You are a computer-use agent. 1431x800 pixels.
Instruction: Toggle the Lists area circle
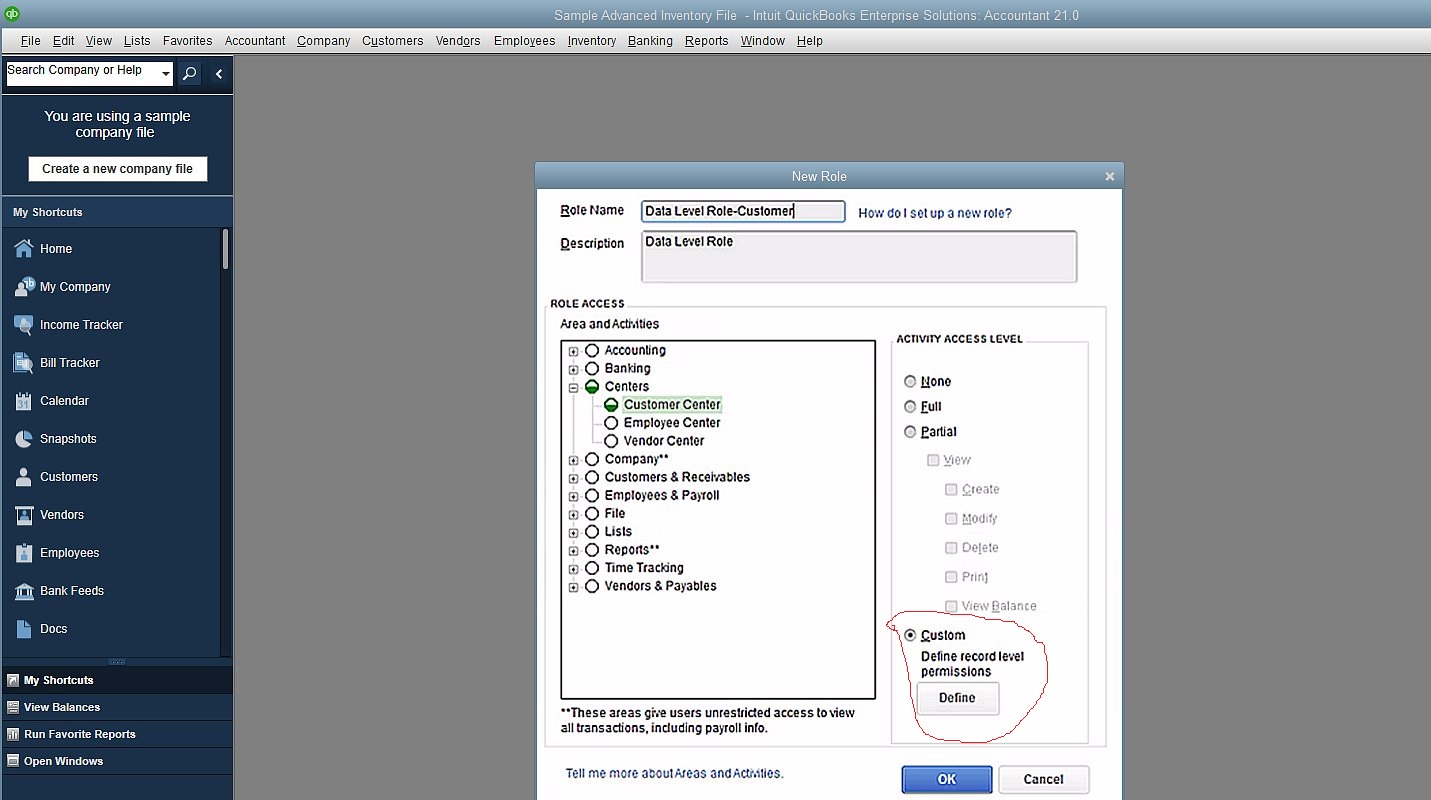(x=592, y=532)
